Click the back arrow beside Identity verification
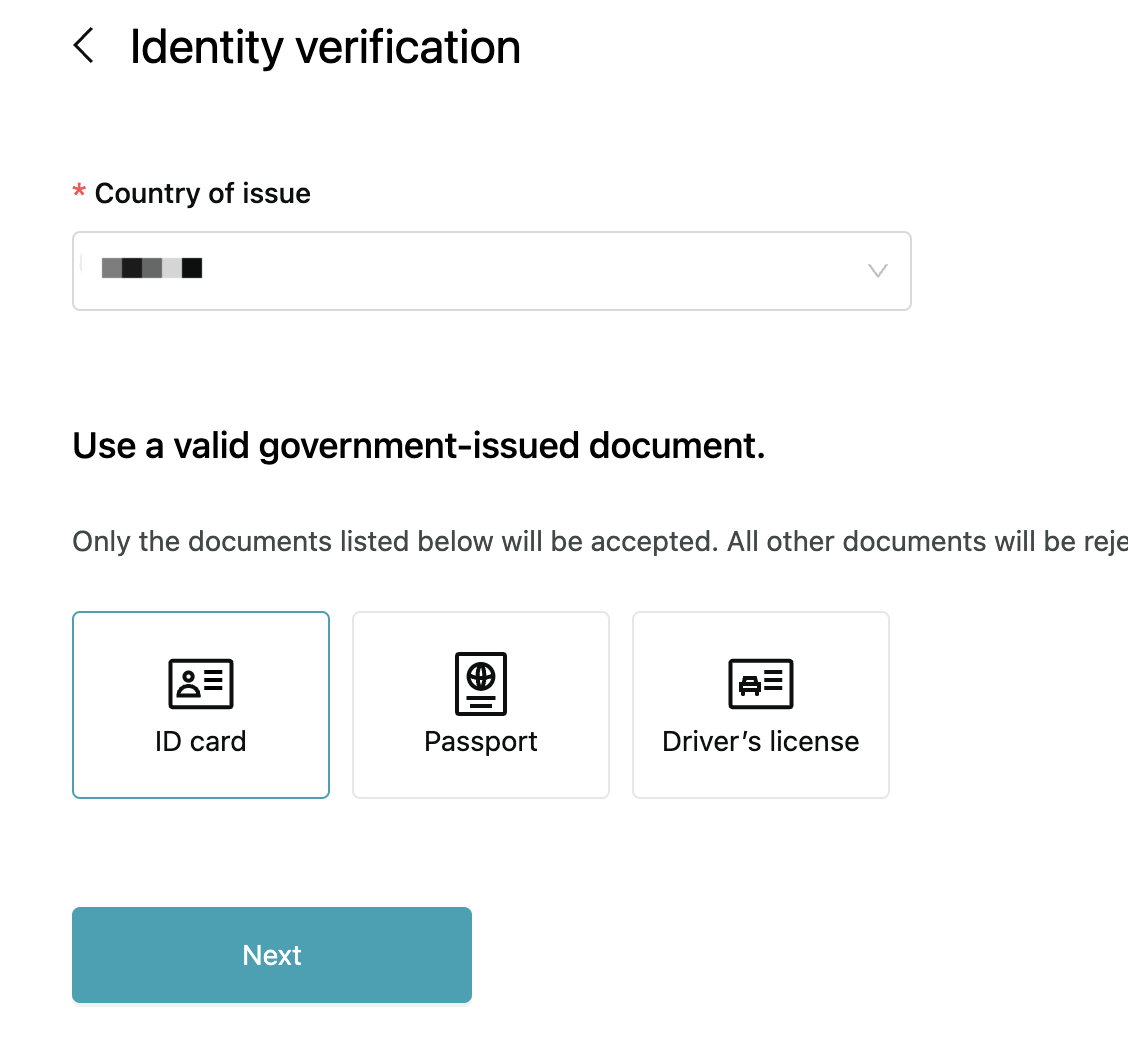This screenshot has height=1038, width=1128. tap(84, 46)
